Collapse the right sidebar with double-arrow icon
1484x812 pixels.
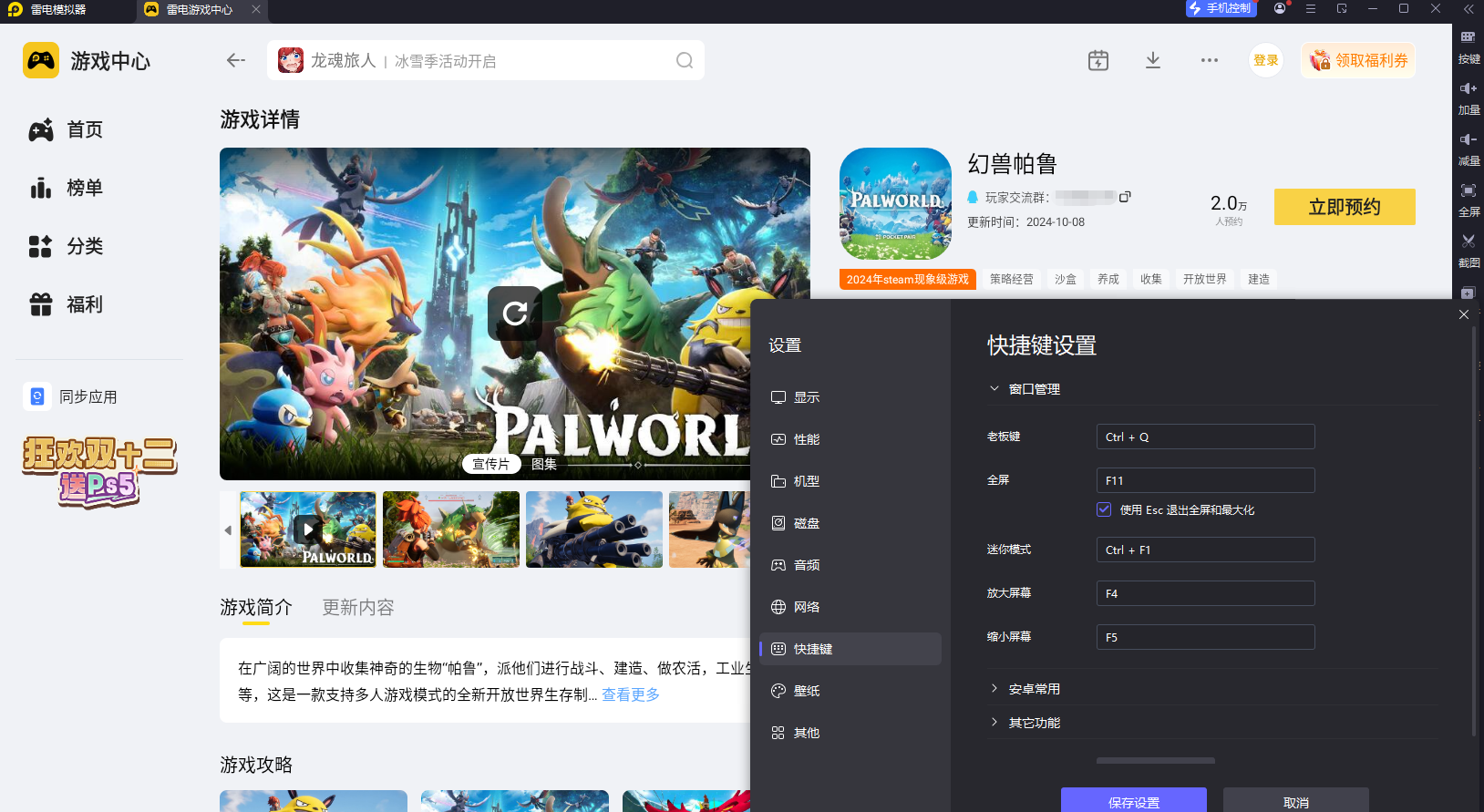tap(1469, 9)
